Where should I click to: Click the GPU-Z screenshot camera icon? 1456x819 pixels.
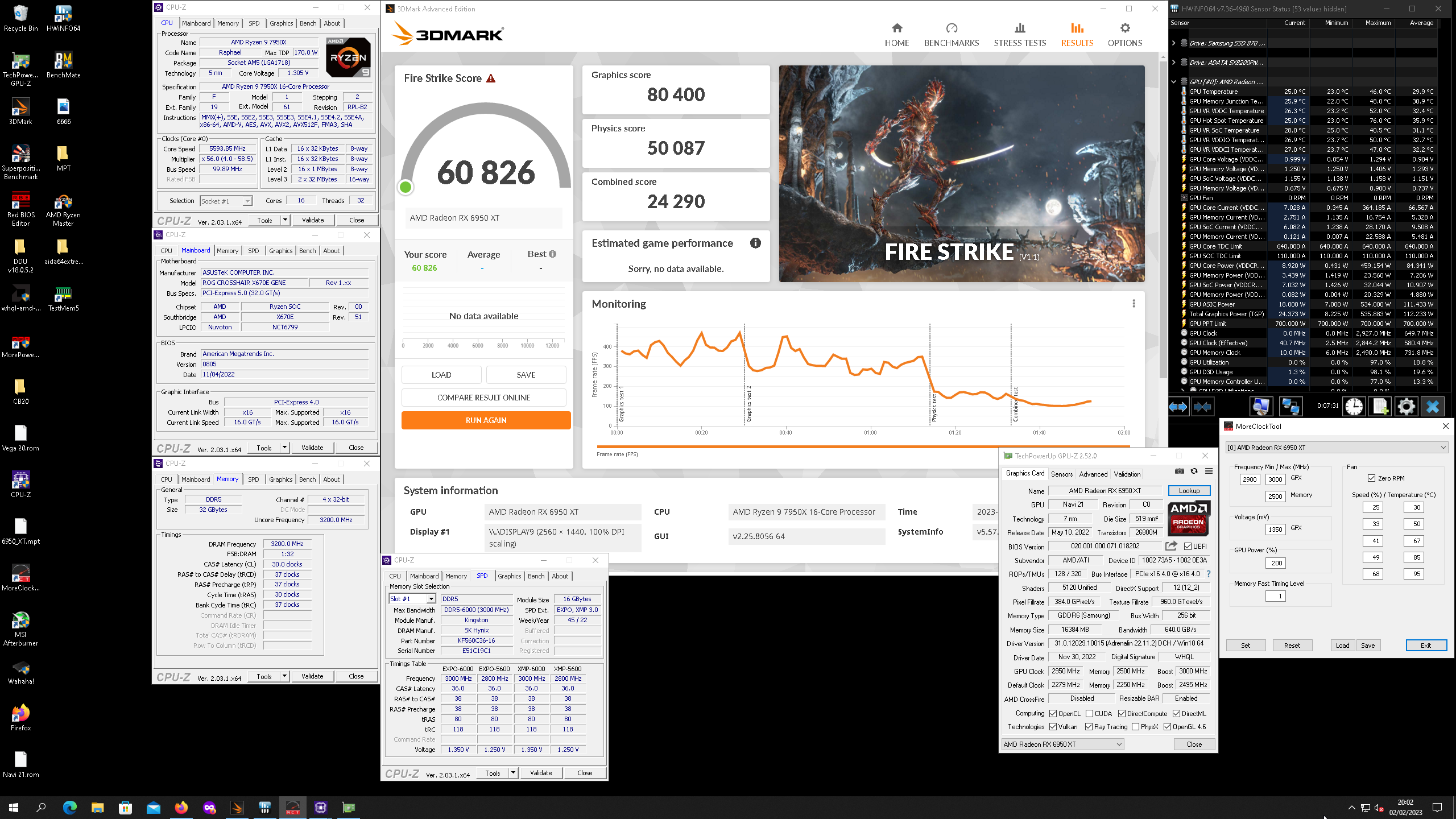point(1180,471)
